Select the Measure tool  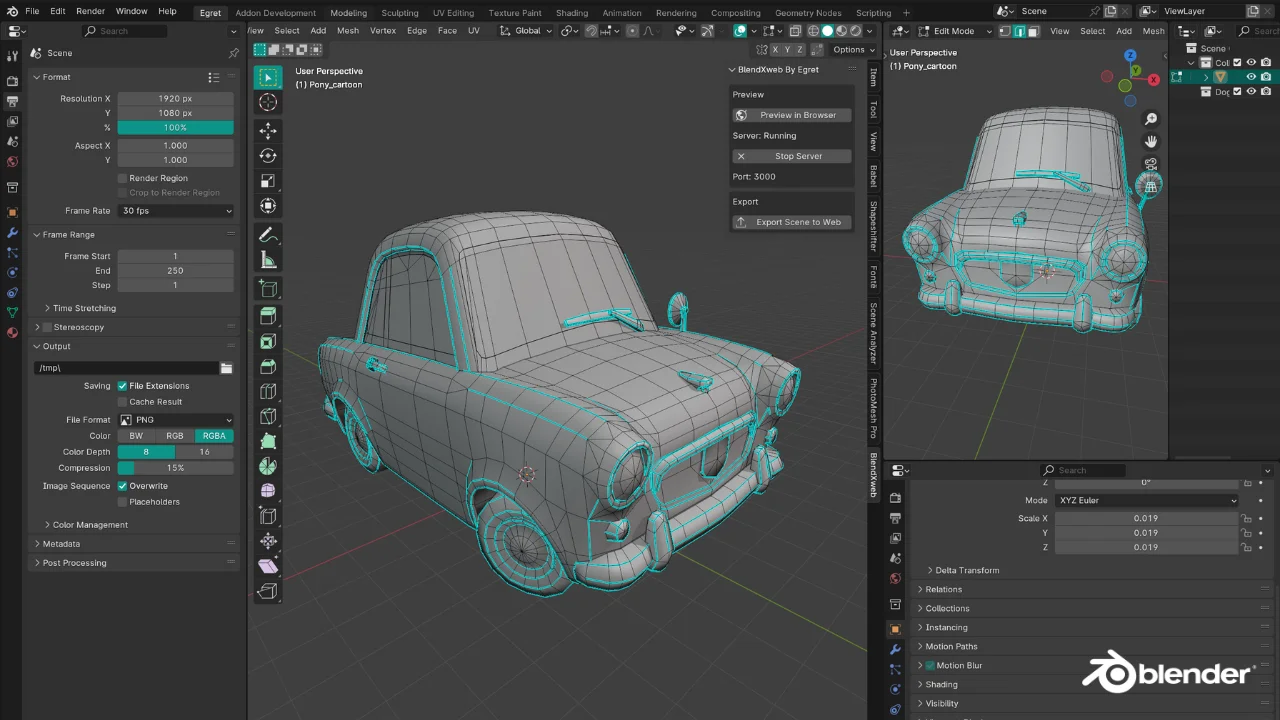tap(268, 260)
